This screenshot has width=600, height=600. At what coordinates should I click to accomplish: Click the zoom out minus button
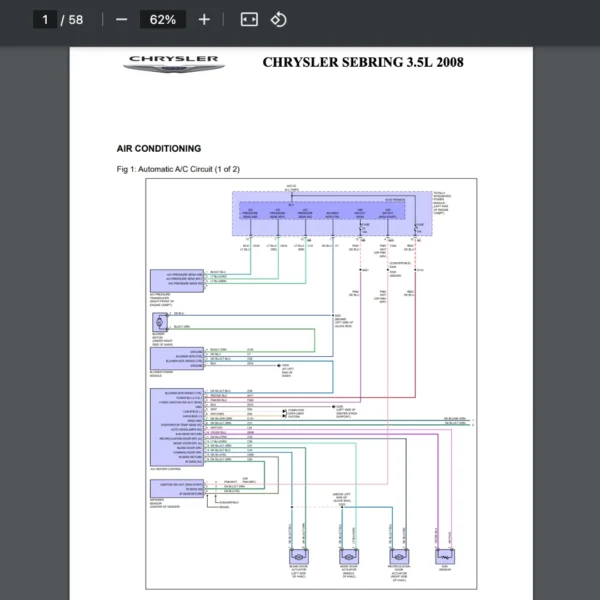click(x=121, y=20)
